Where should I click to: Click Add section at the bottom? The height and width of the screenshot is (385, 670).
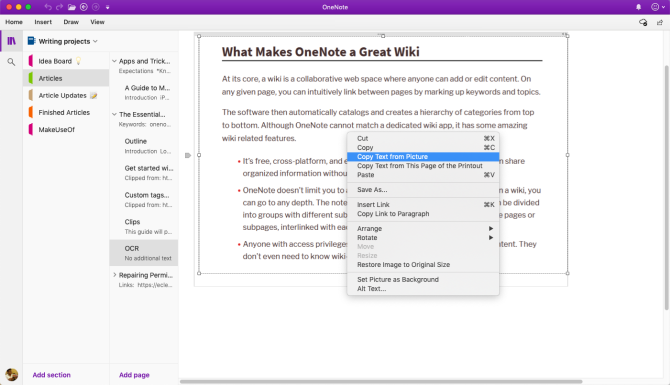point(52,375)
